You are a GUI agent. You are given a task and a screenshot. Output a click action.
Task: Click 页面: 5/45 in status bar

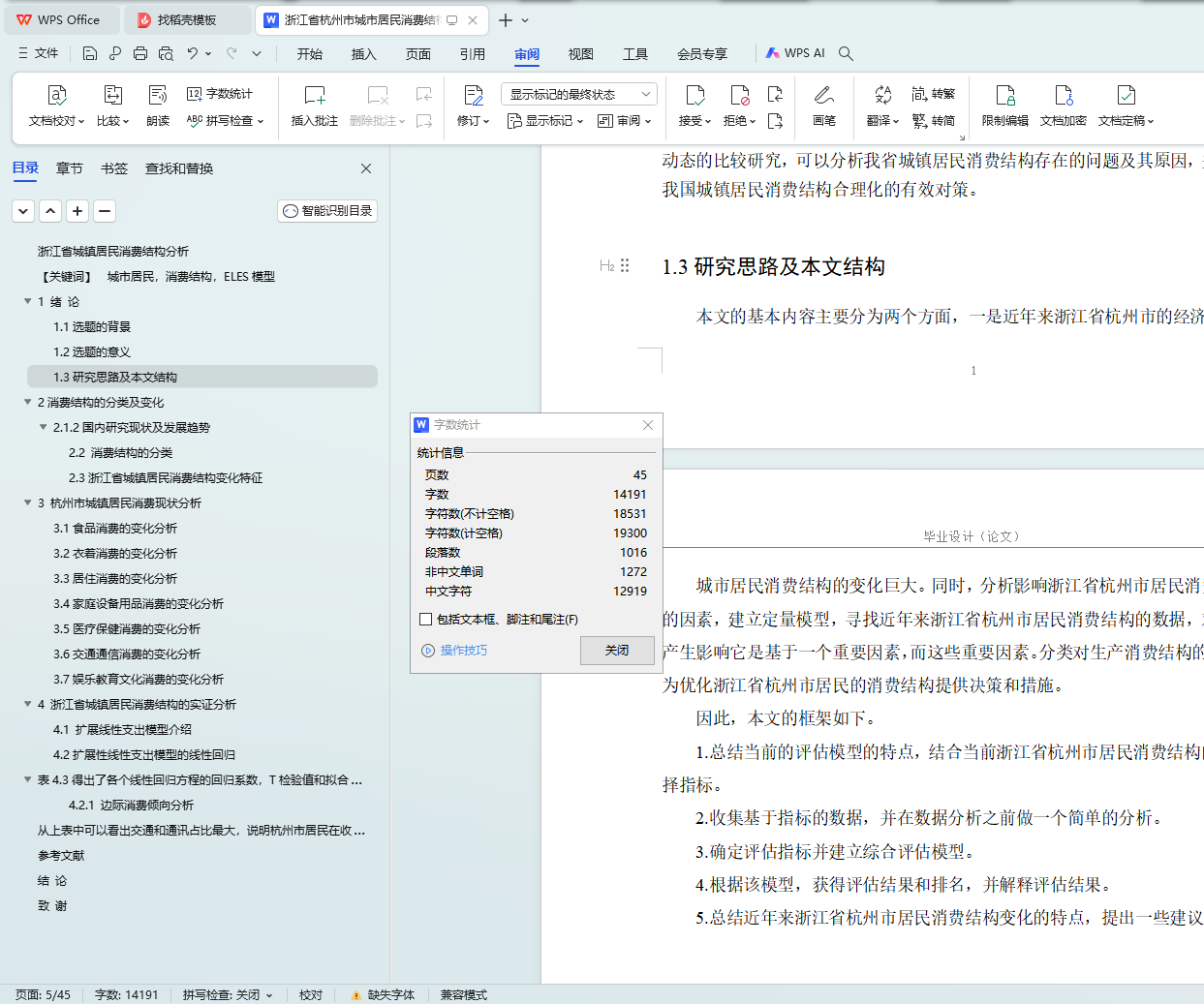click(43, 994)
